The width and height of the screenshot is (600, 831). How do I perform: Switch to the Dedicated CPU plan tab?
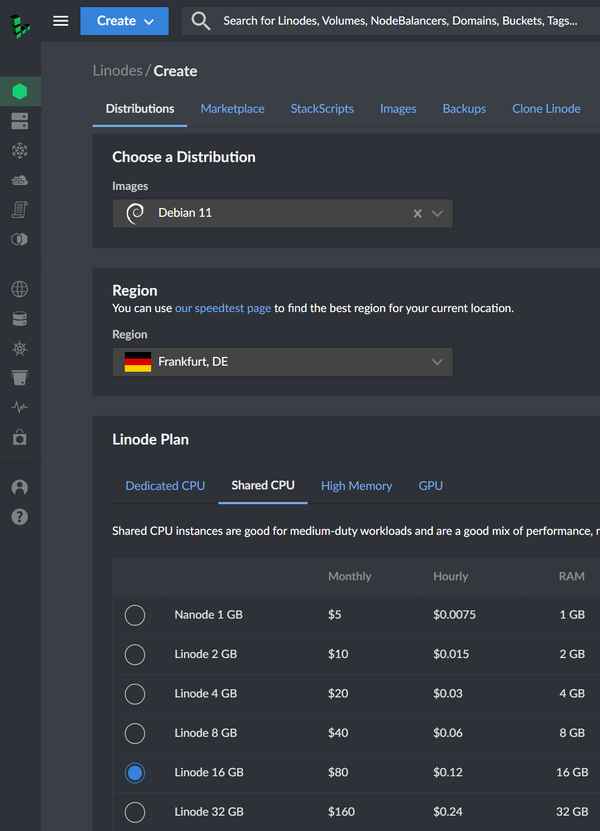165,486
